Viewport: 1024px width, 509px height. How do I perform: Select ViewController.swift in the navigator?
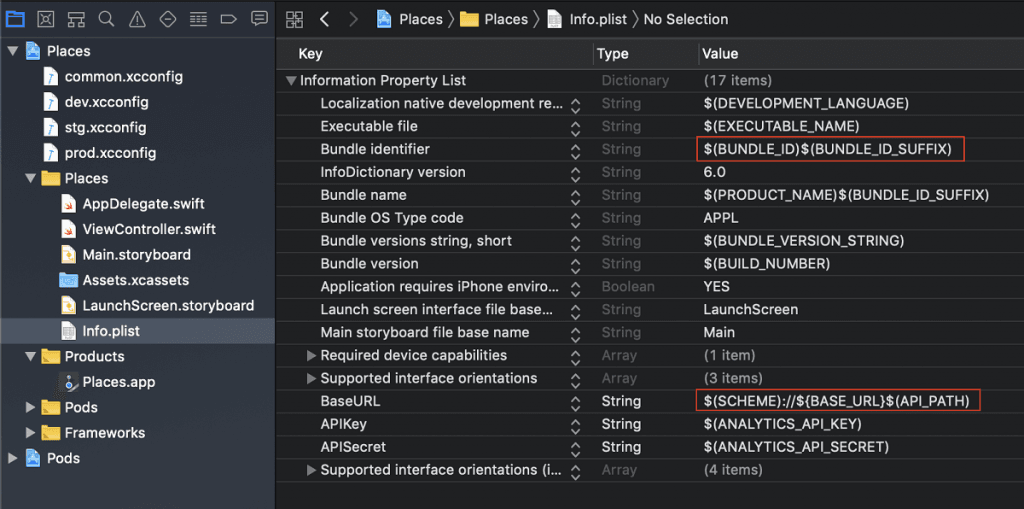tap(149, 229)
